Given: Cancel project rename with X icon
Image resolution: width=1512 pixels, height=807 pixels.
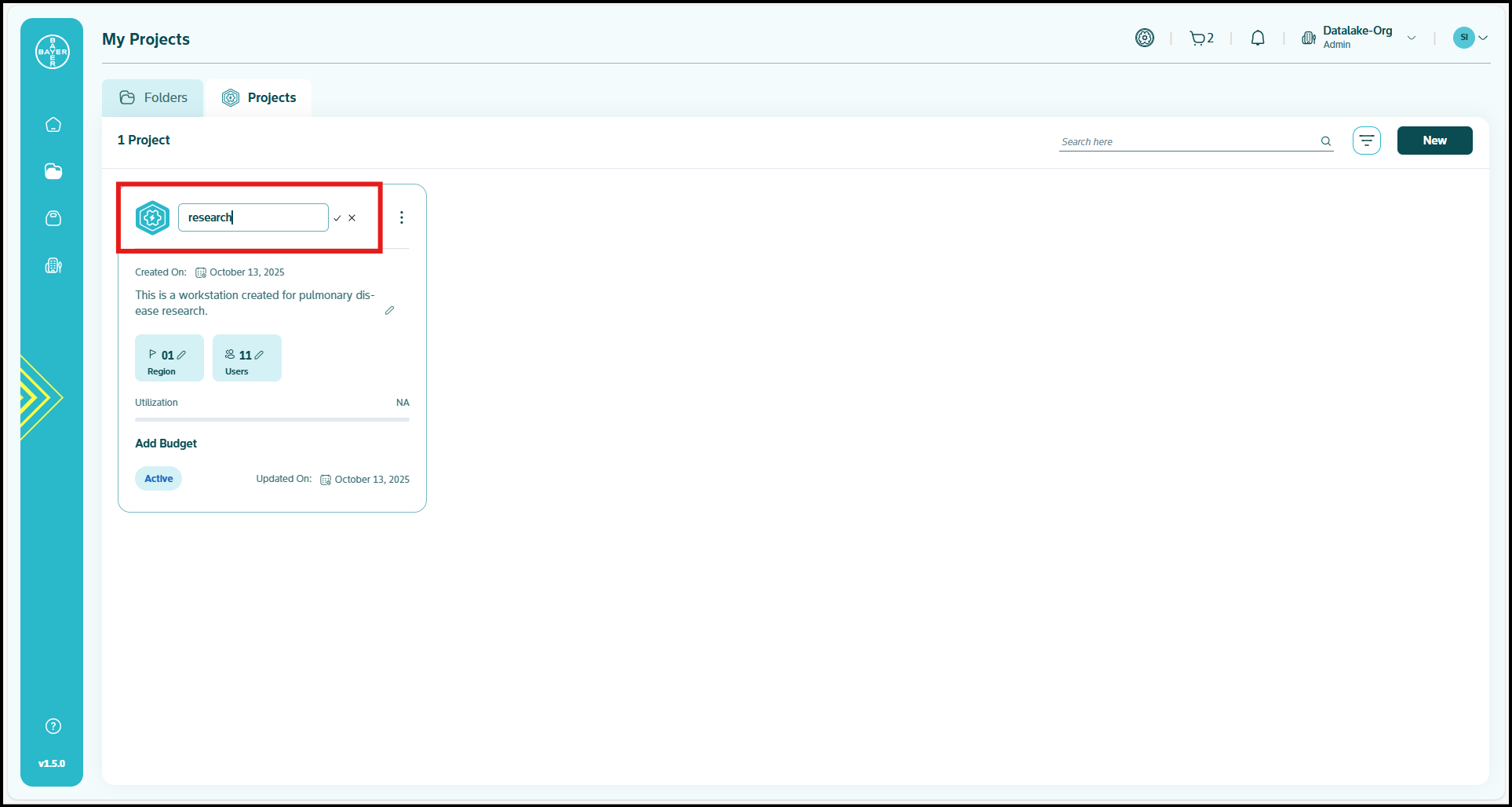Looking at the screenshot, I should pos(352,218).
